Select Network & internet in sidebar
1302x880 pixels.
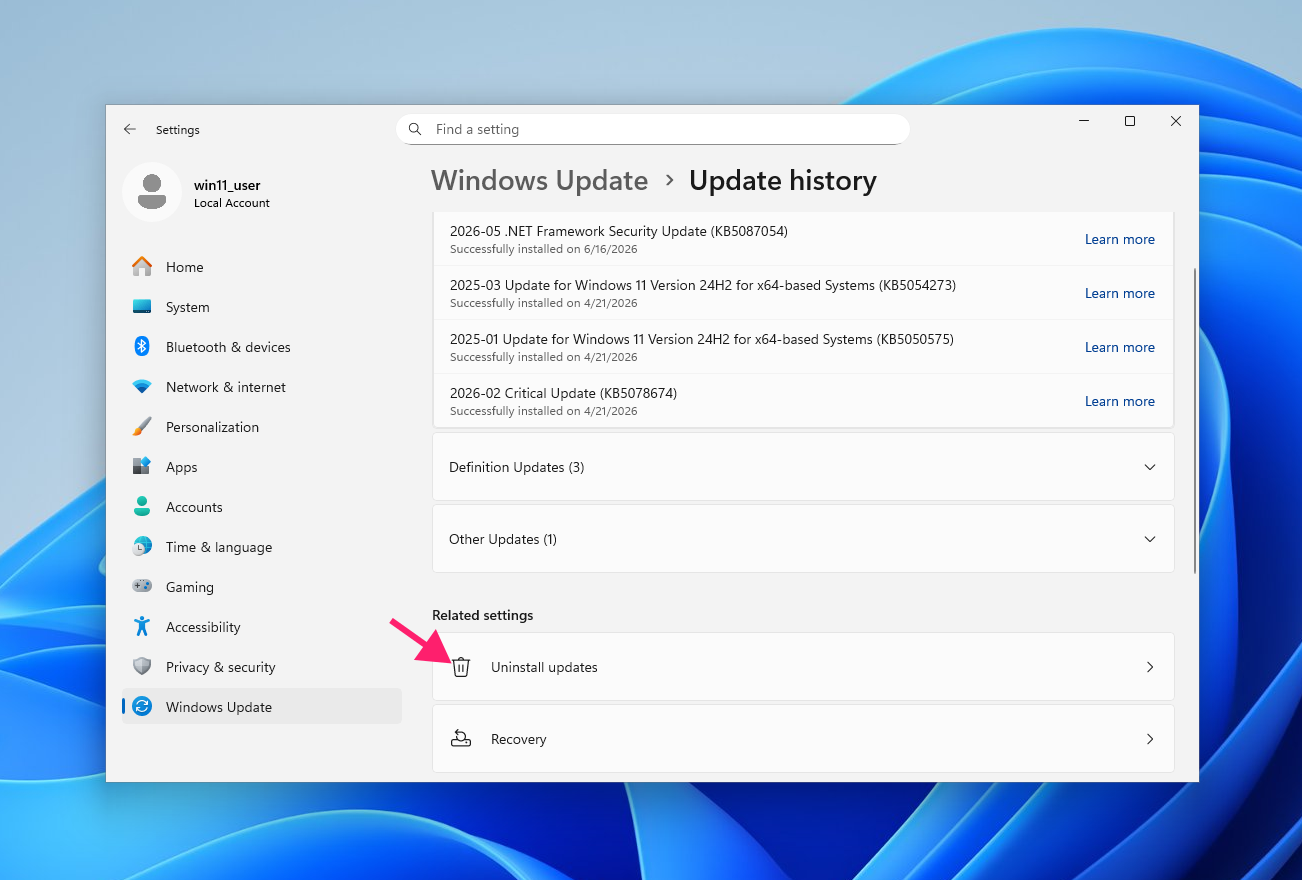[262, 387]
